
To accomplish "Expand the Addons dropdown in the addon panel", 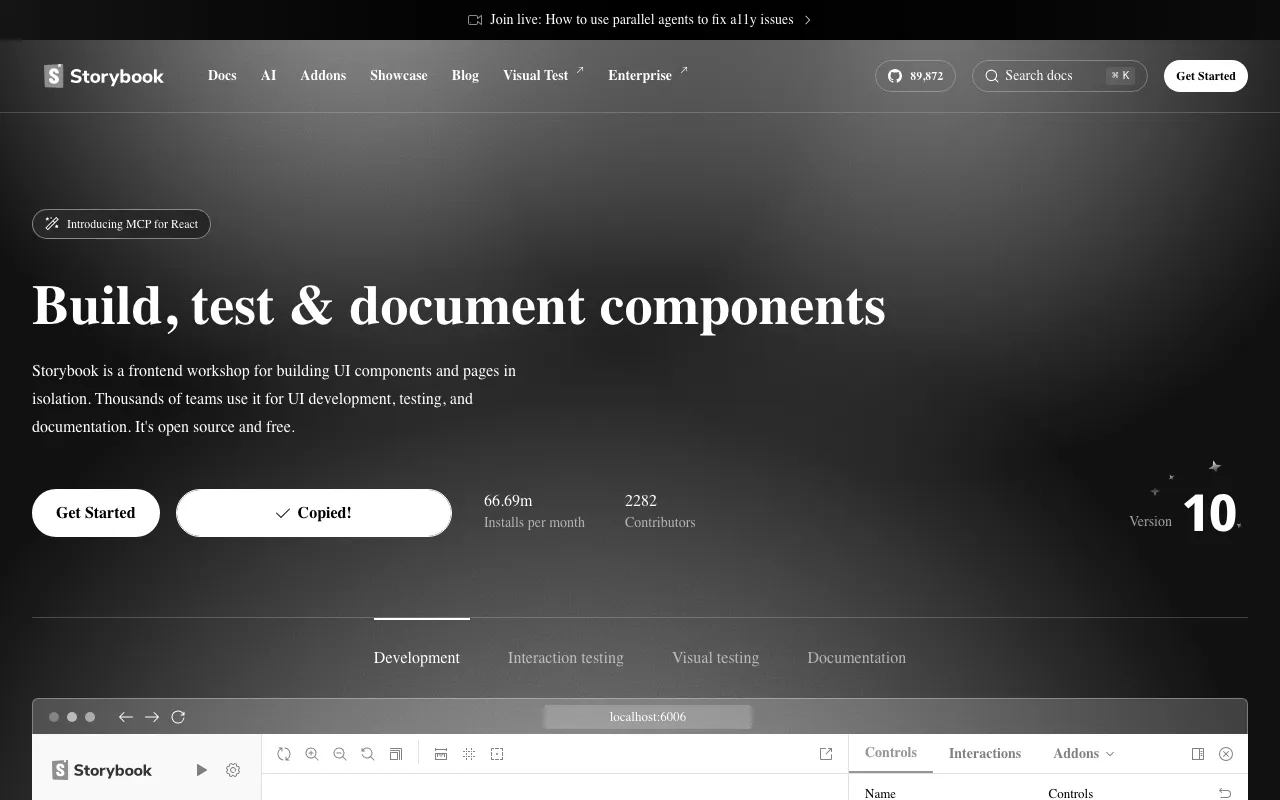I will coord(1084,754).
